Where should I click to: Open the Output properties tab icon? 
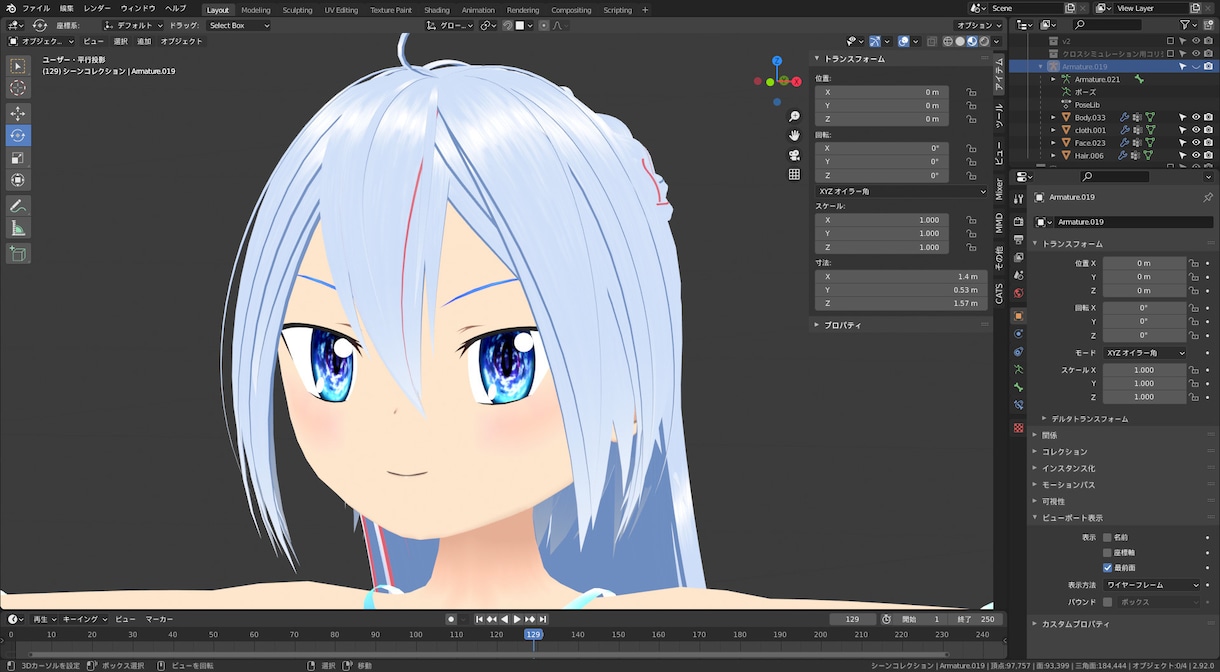click(1018, 239)
